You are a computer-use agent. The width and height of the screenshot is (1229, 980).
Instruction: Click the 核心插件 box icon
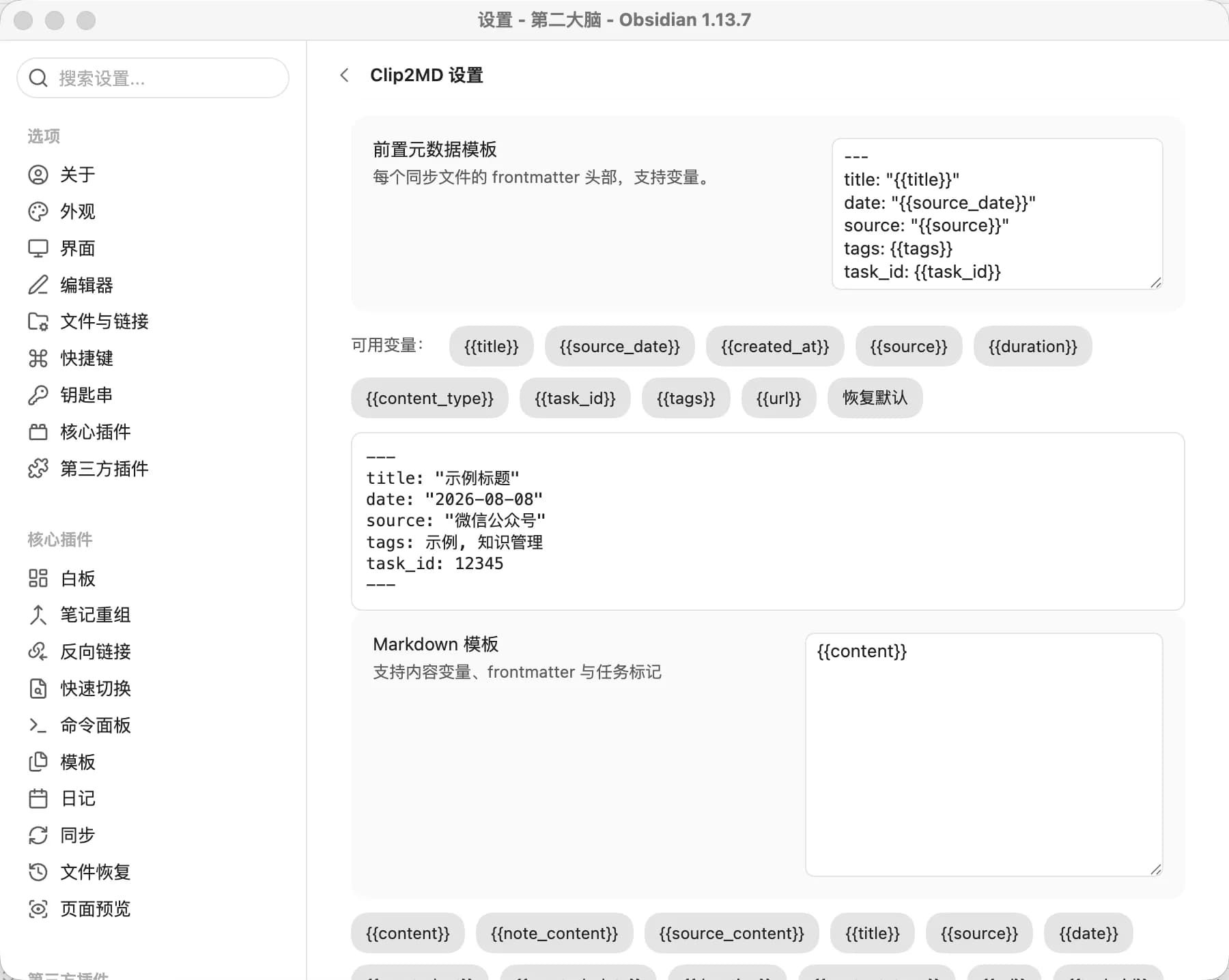pyautogui.click(x=38, y=432)
